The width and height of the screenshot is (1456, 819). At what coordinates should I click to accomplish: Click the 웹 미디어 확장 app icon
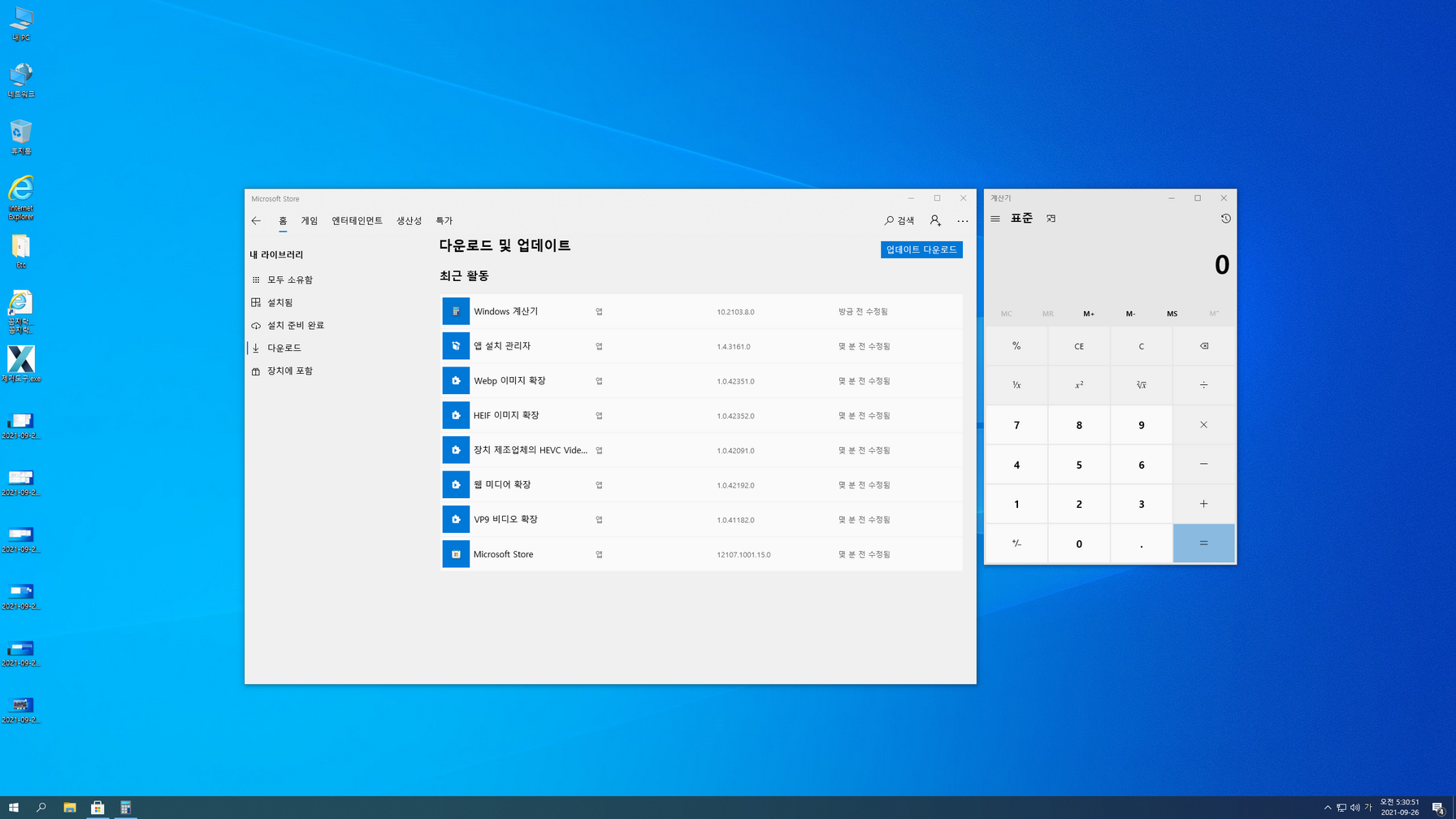(456, 484)
